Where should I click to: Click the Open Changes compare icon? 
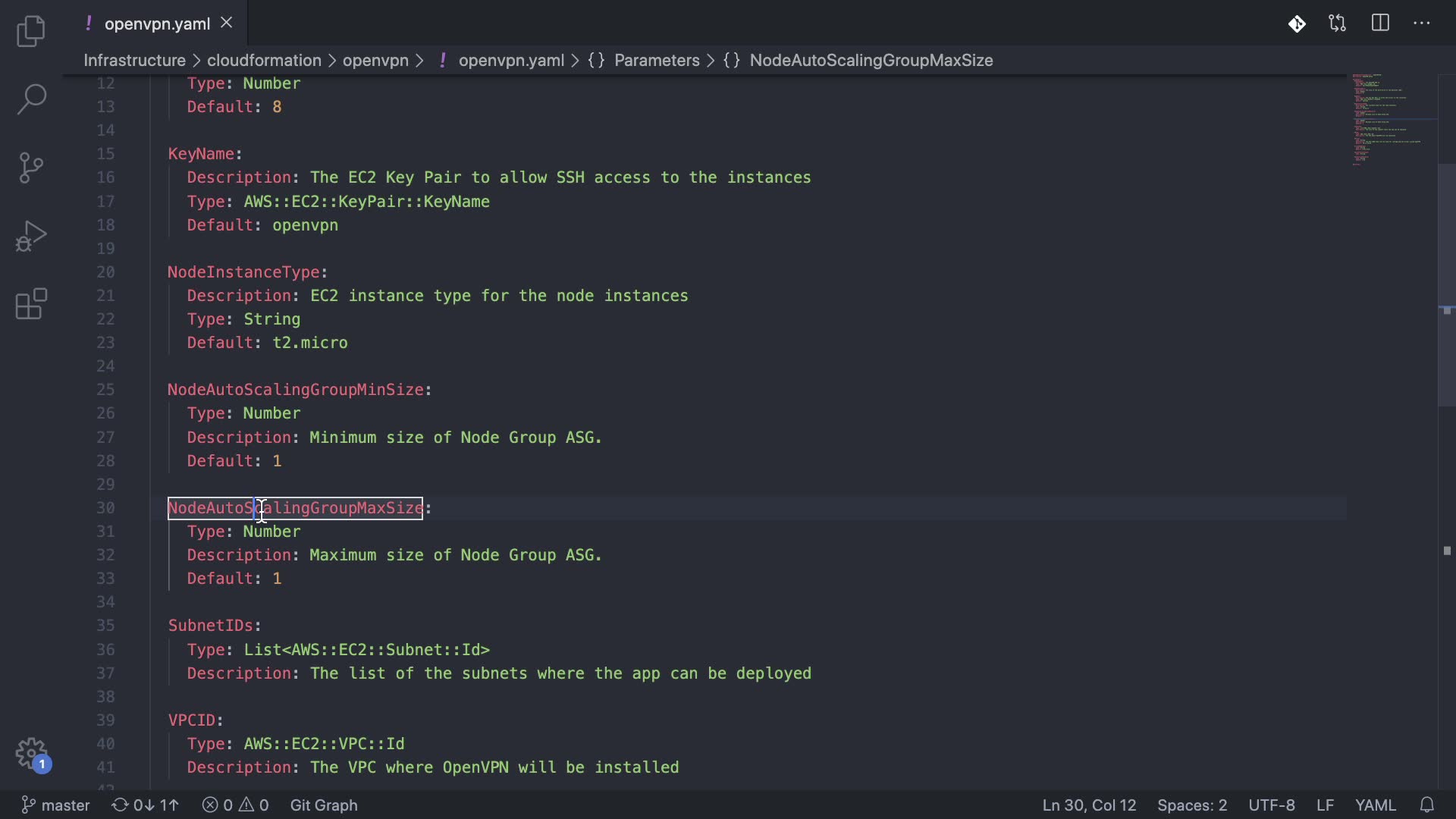(1338, 24)
